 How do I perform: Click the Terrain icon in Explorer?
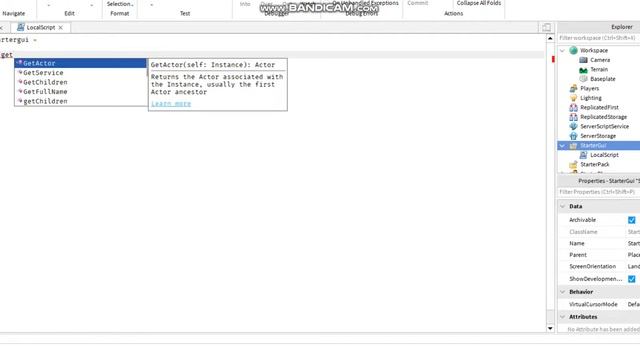coord(583,70)
